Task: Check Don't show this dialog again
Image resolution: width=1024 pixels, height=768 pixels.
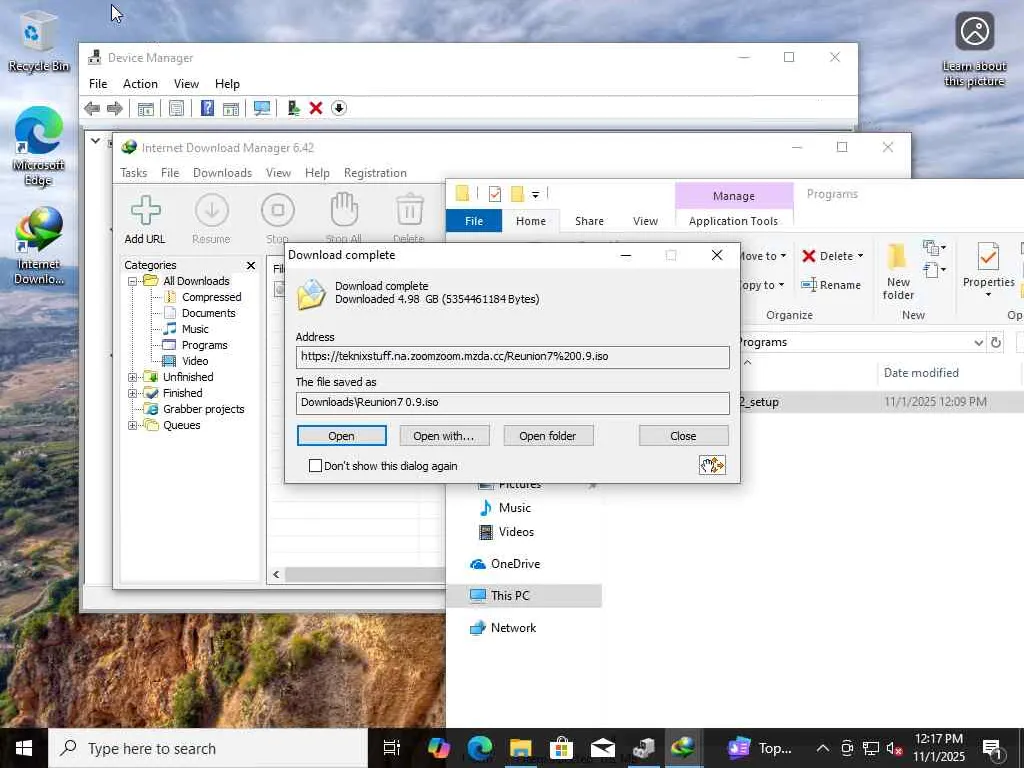Action: (x=315, y=466)
